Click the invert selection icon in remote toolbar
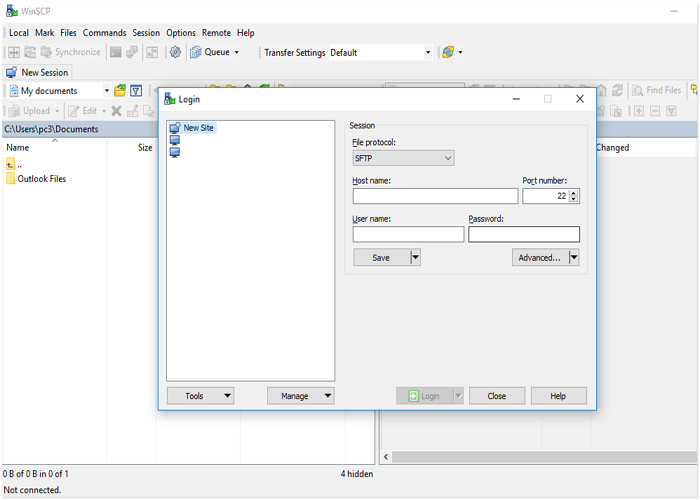700x500 pixels. coord(671,111)
